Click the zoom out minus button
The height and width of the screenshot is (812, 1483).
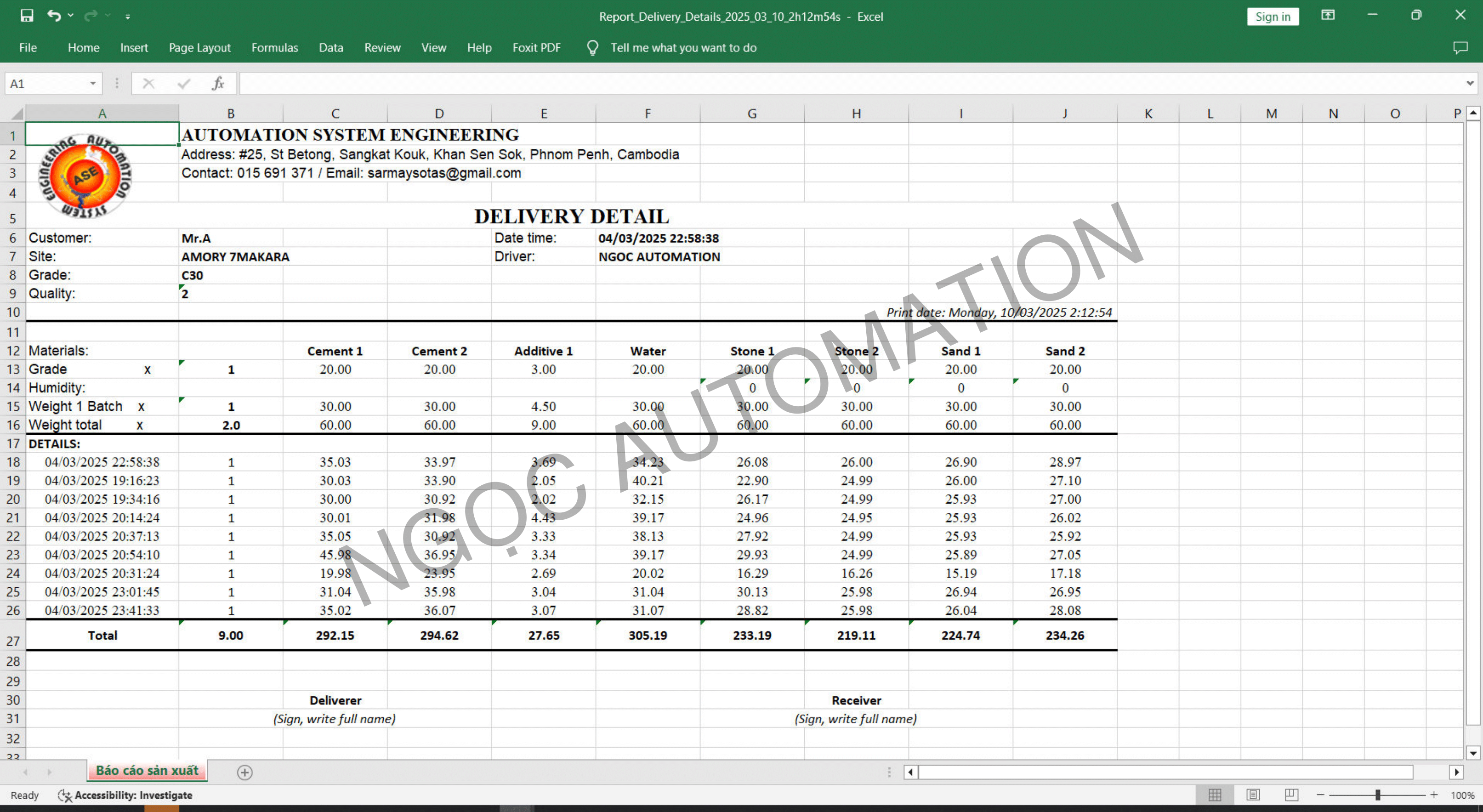click(1321, 795)
